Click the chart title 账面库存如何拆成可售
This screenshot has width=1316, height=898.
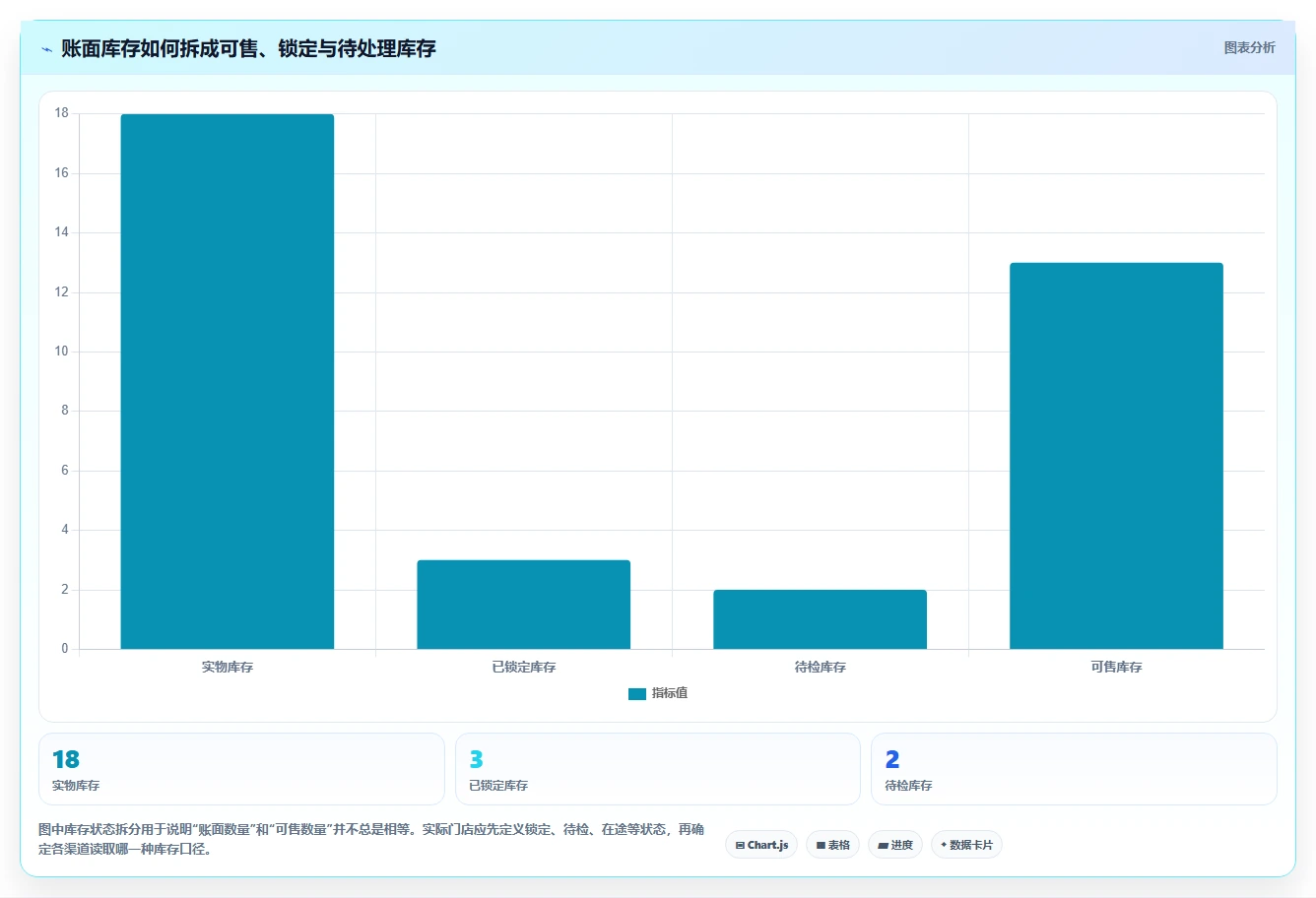pos(248,48)
